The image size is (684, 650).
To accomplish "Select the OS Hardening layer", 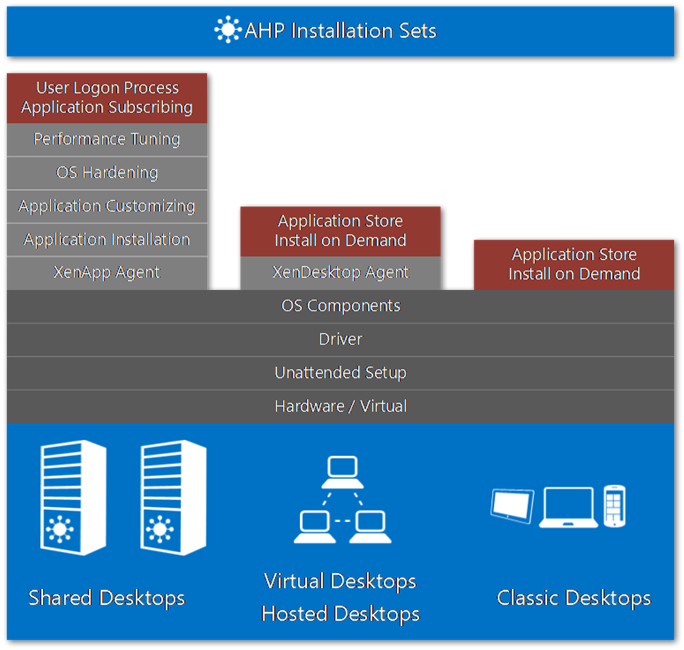I will pyautogui.click(x=107, y=173).
